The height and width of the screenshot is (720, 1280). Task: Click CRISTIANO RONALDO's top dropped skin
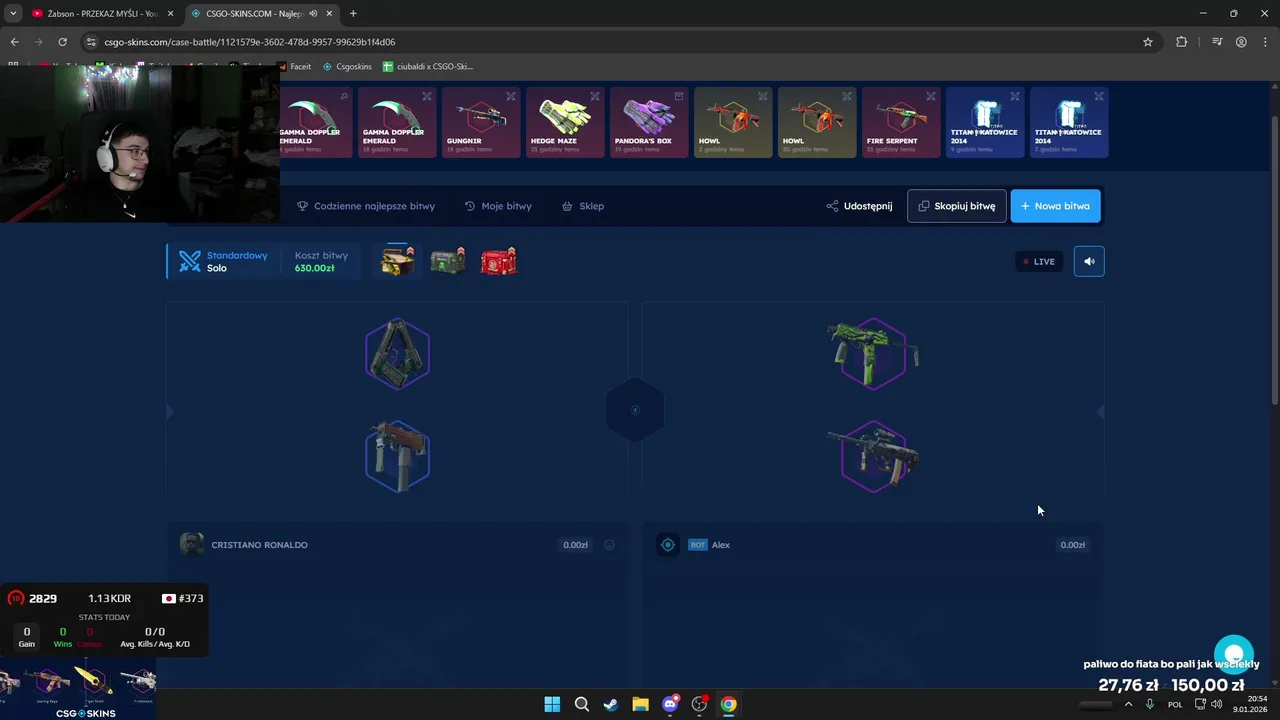click(397, 353)
